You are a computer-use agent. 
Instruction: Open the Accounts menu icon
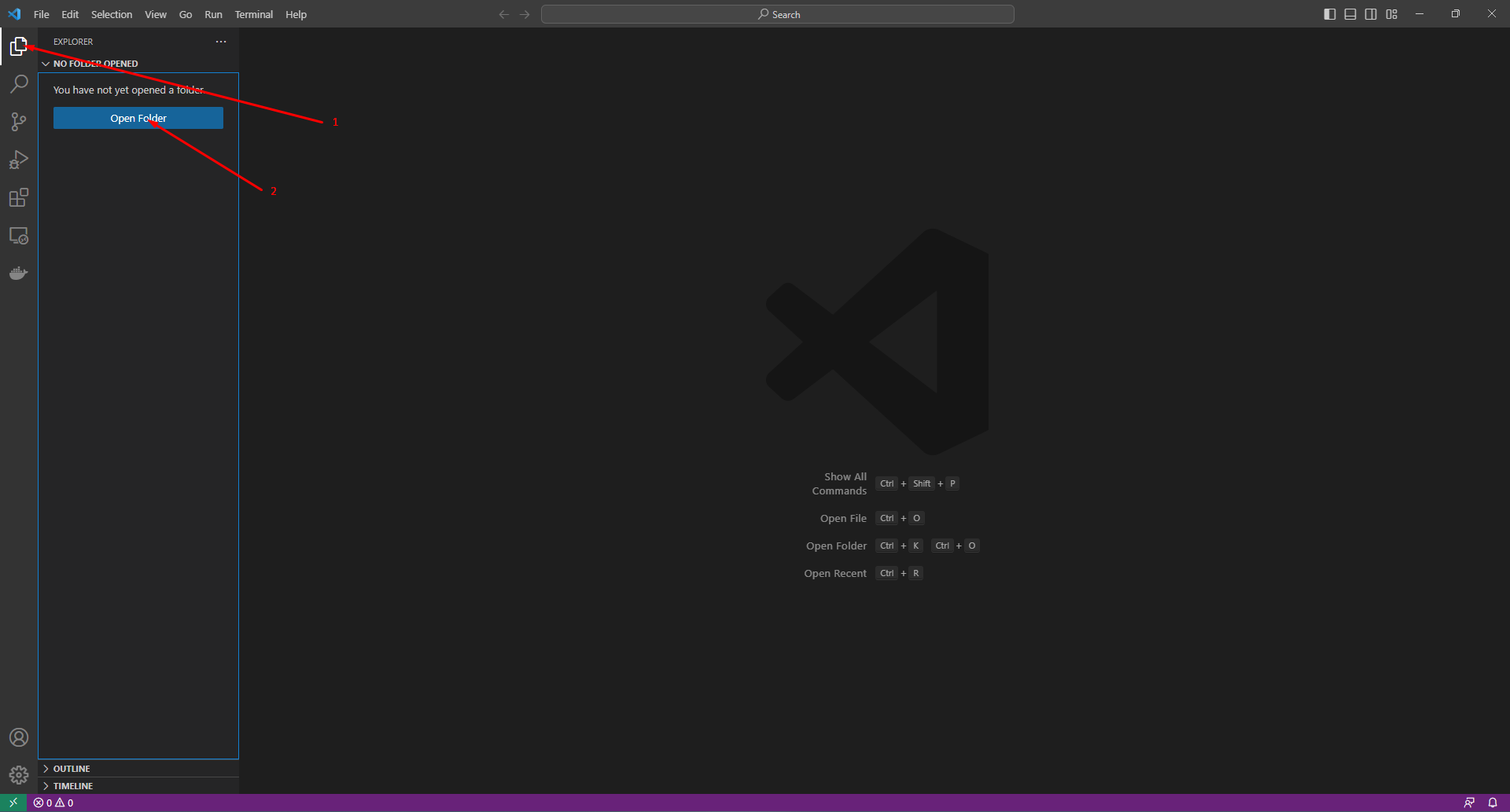tap(19, 737)
